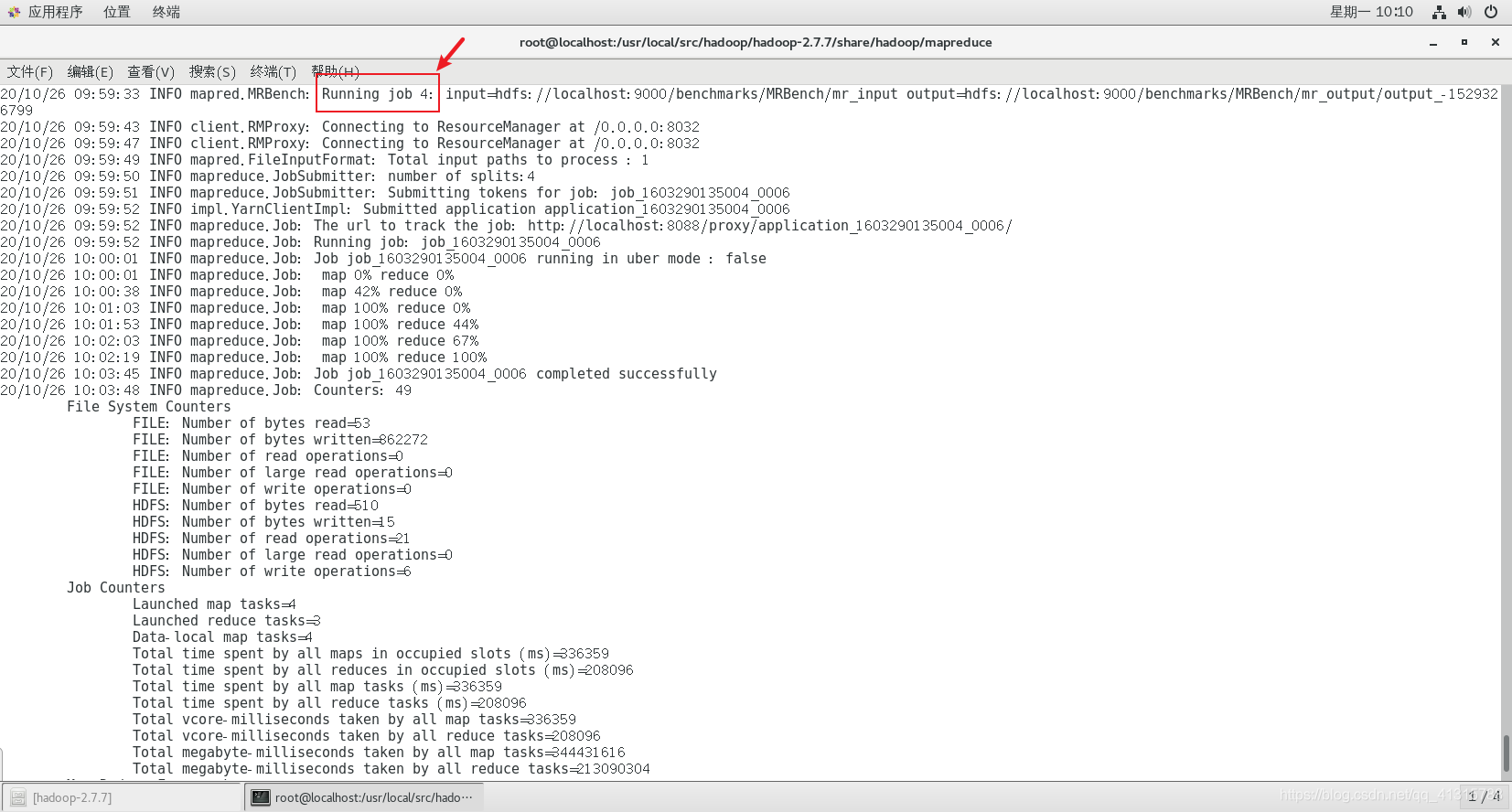Open the 查看(V) menu

[151, 71]
